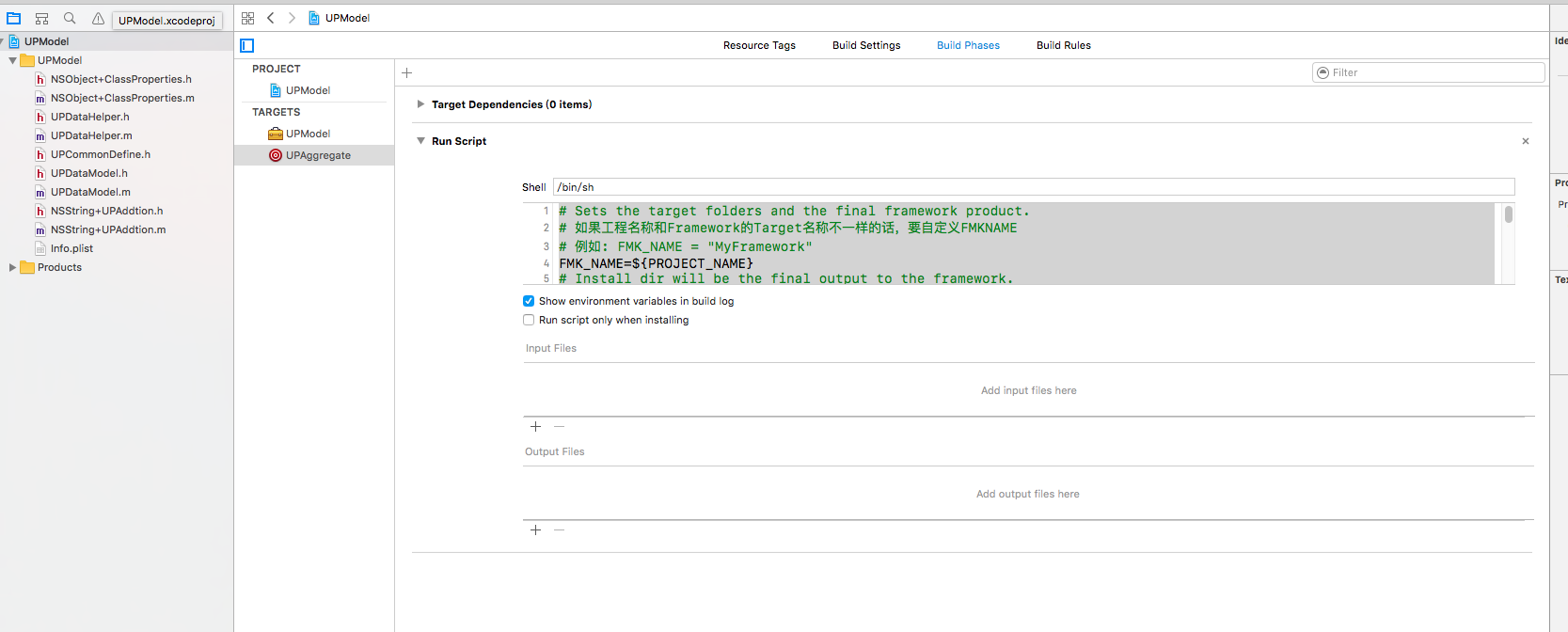Image resolution: width=1568 pixels, height=632 pixels.
Task: Switch to the Build Rules tab
Action: pos(1063,45)
